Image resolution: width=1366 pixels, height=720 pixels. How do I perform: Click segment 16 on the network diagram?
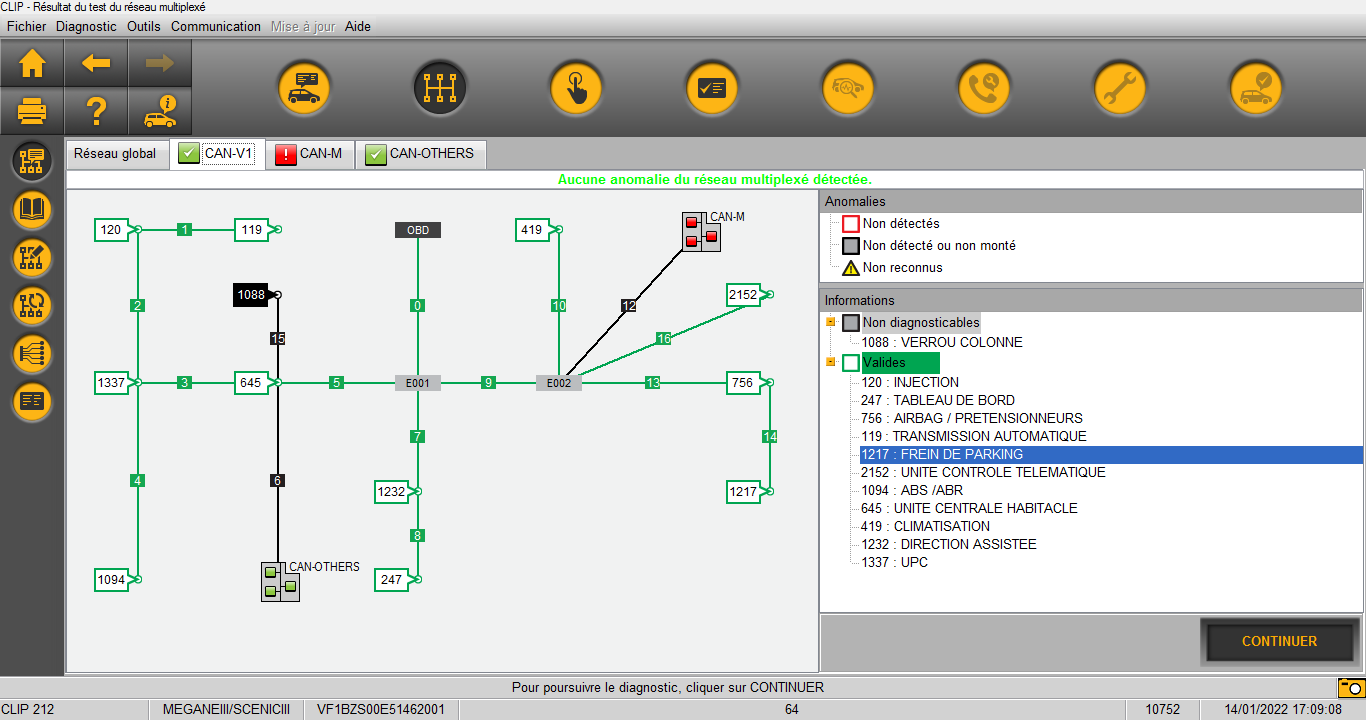(x=664, y=338)
